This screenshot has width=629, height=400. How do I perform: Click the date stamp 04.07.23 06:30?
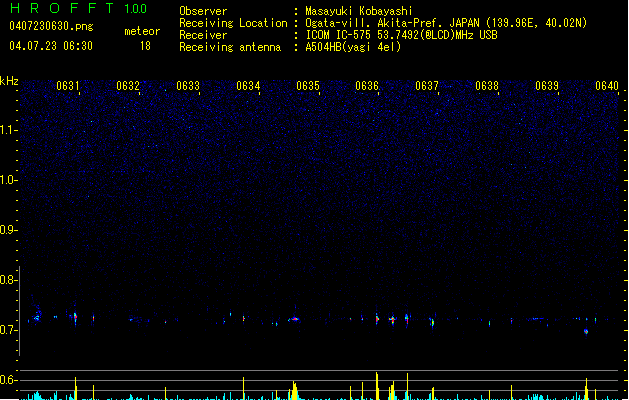(51, 46)
